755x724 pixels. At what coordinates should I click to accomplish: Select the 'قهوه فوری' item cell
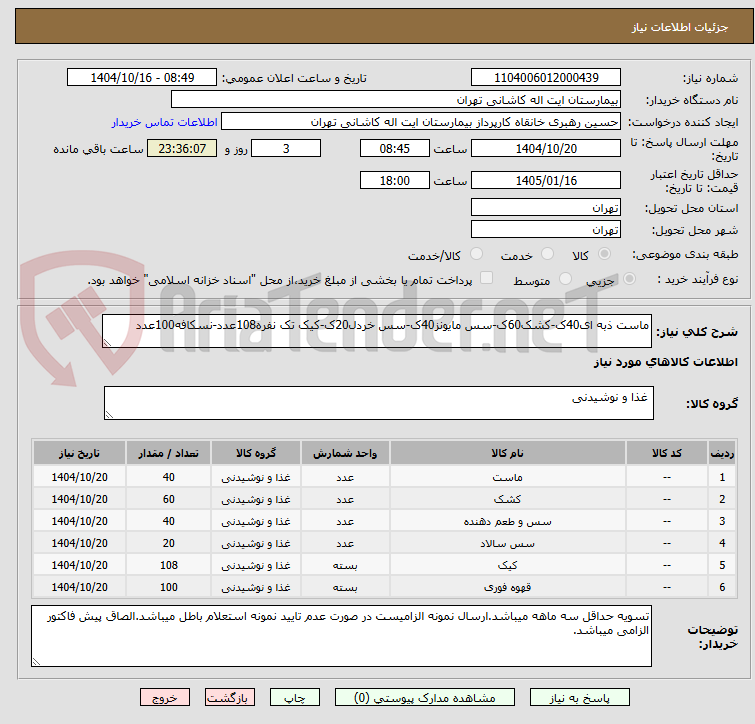pos(508,587)
